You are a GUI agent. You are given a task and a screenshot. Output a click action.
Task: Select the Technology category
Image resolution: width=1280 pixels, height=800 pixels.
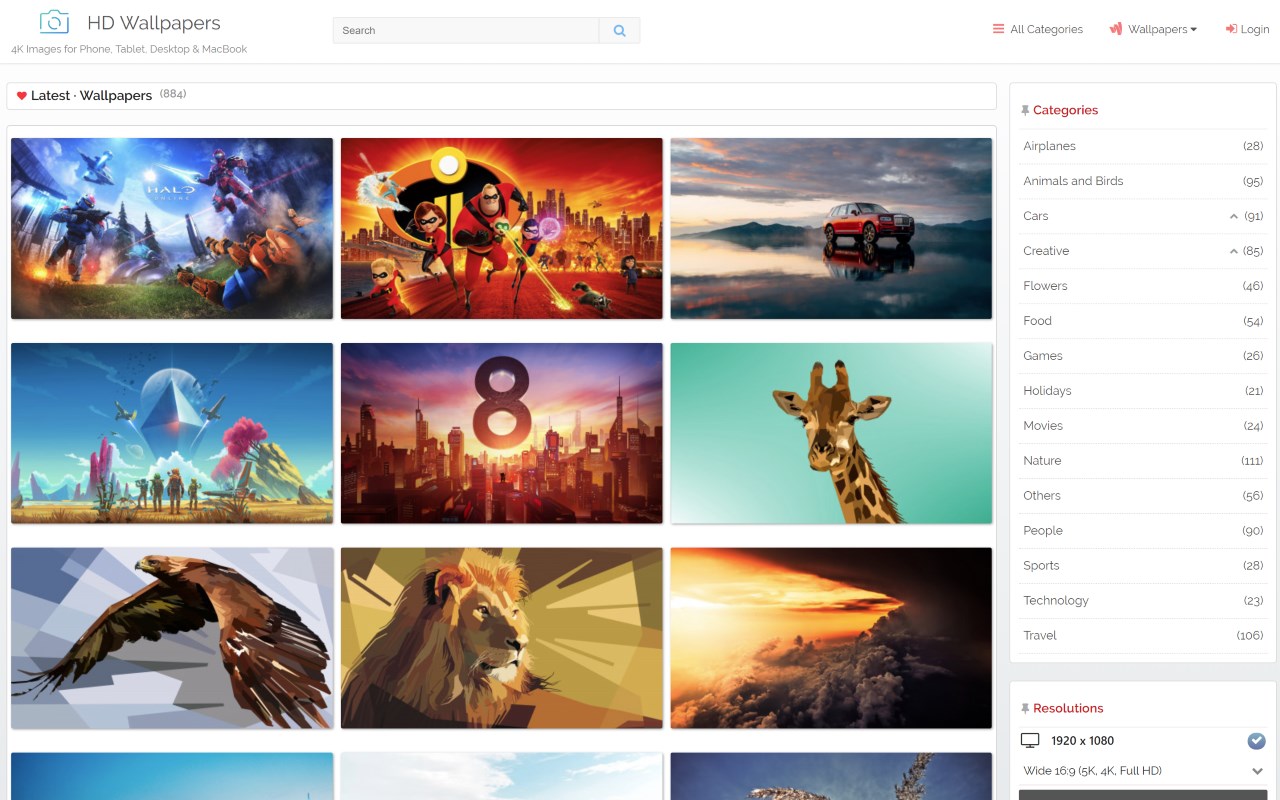1055,601
